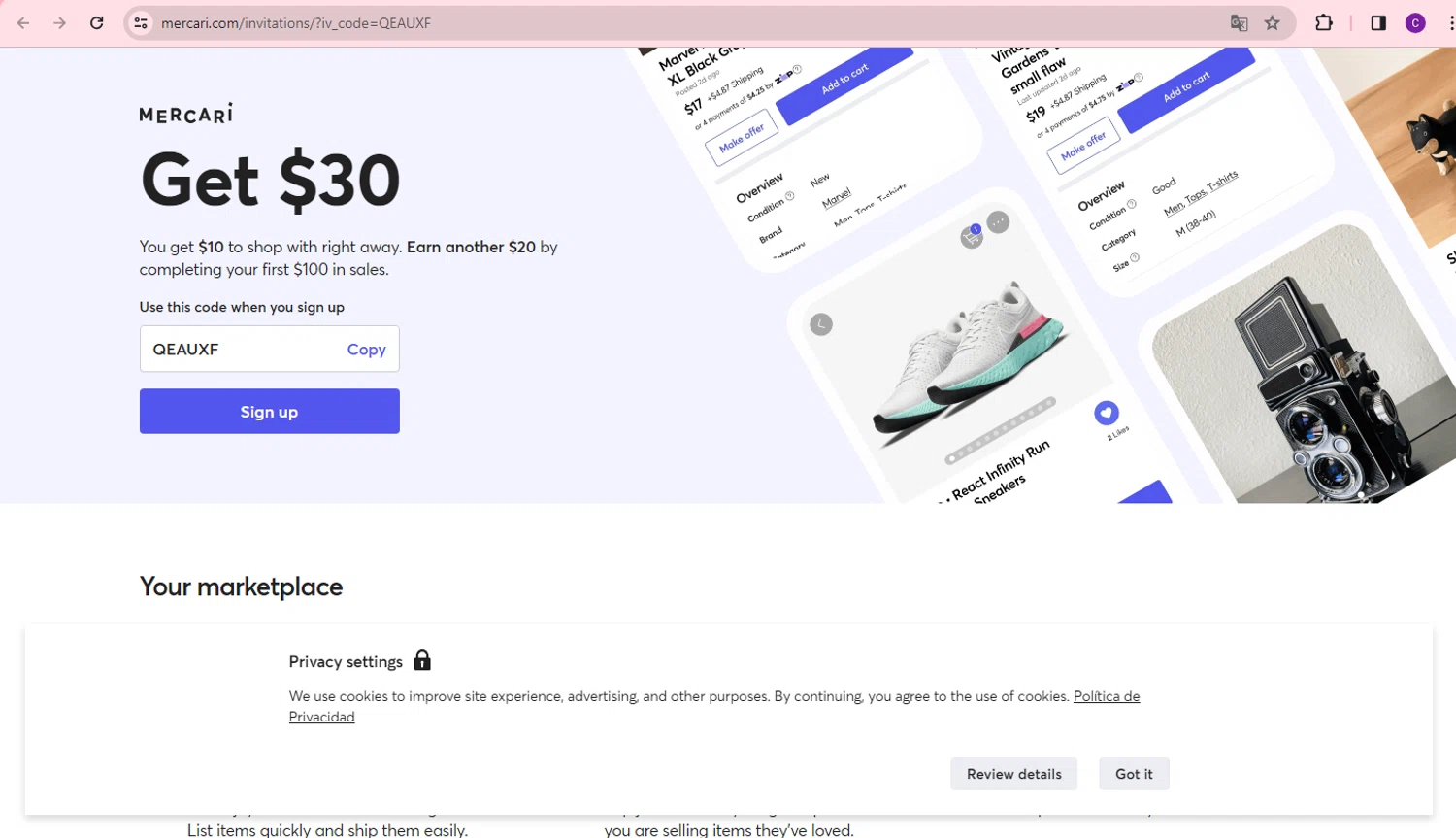Click the heart like icon under sneakers
The height and width of the screenshot is (838, 1456).
tap(1106, 413)
